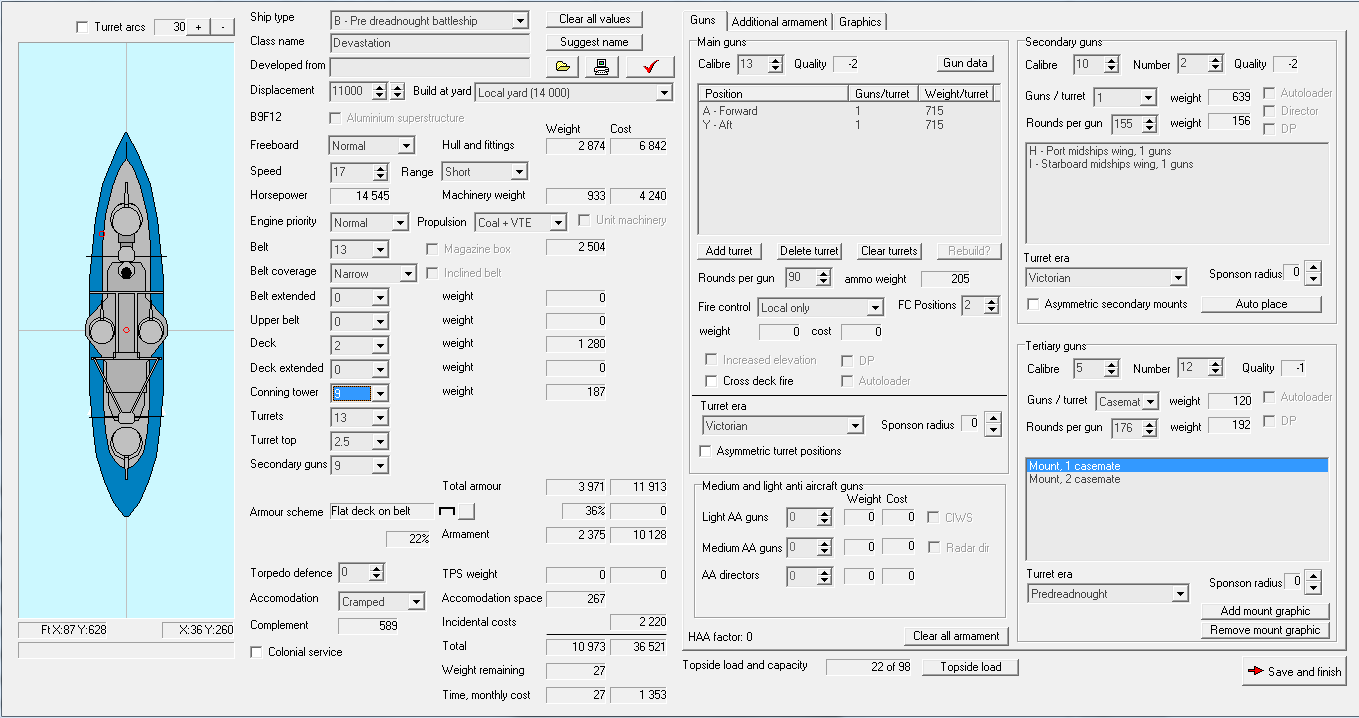Open the Ship type dropdown
The image size is (1359, 718).
click(519, 21)
